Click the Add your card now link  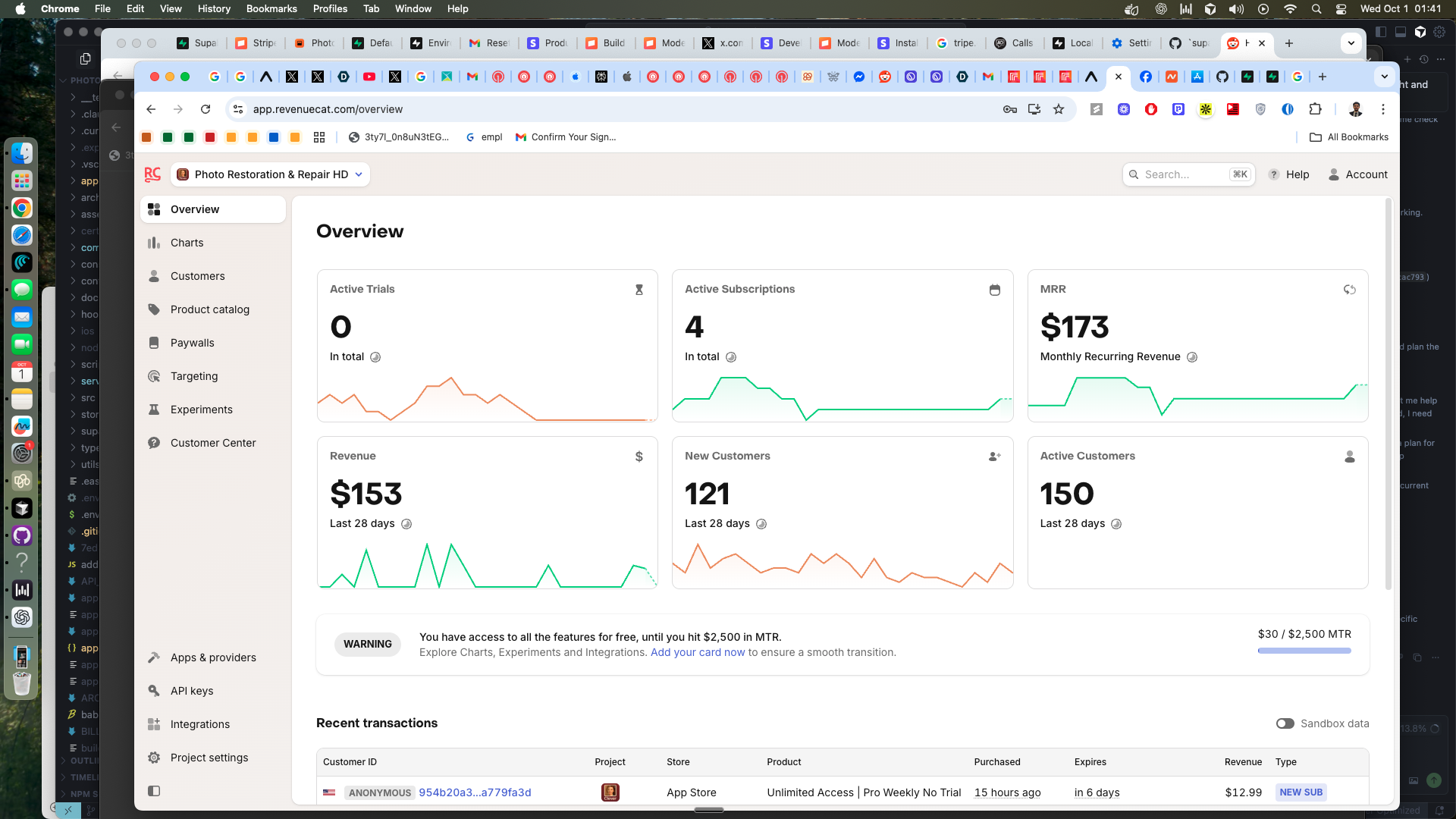coord(697,652)
